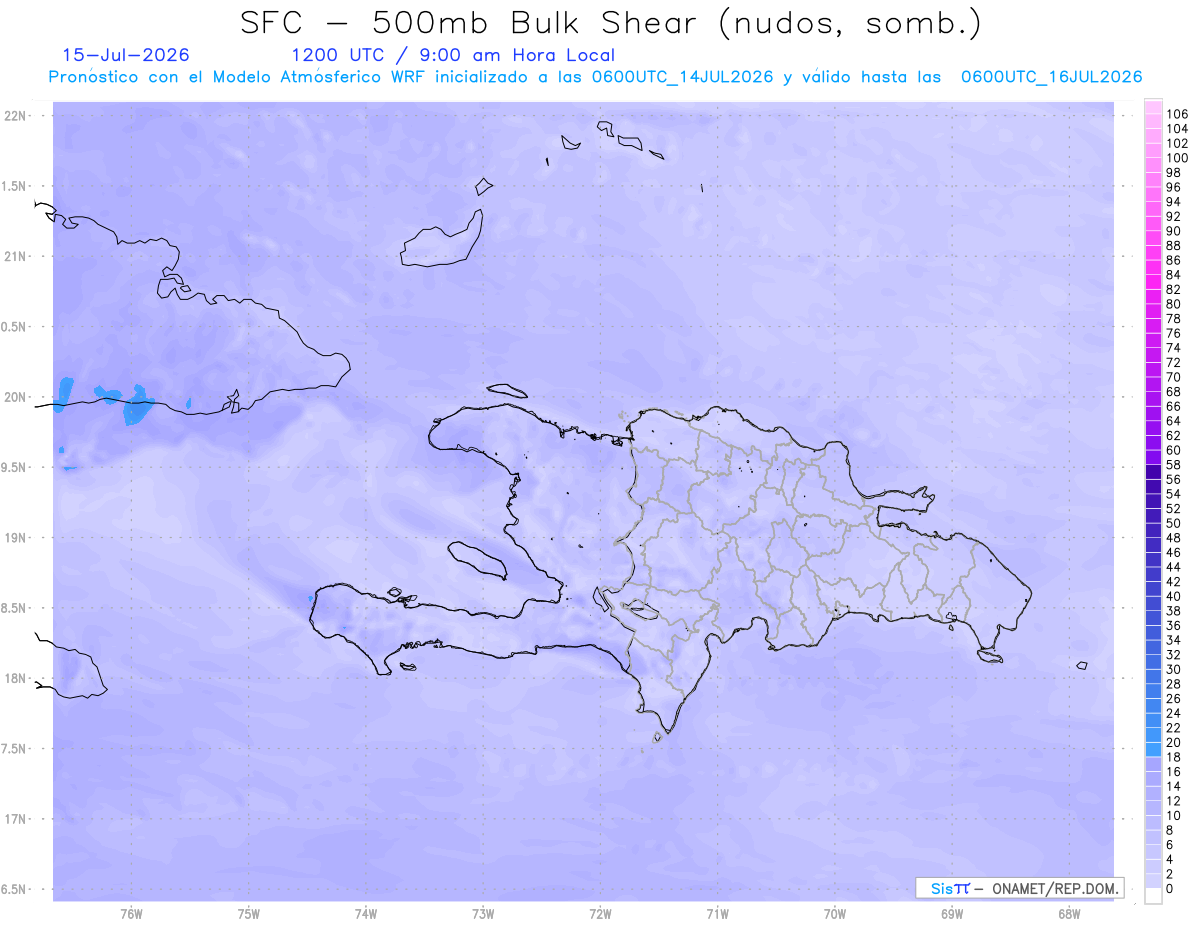Click the '1200 UTC / 9:00 am Hora Local' text
Viewport: 1200px width, 927px height.
(x=453, y=56)
